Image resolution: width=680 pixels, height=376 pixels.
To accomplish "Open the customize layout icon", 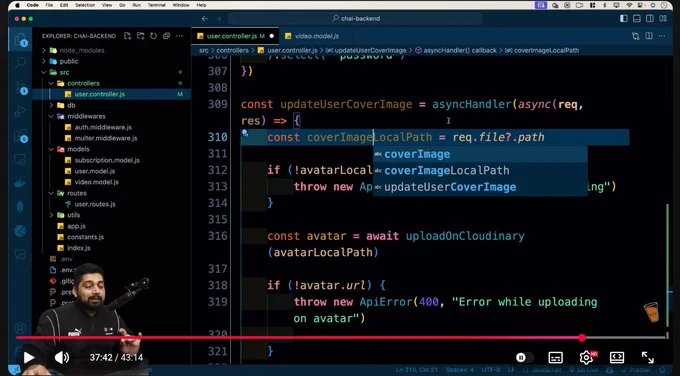I will (663, 19).
